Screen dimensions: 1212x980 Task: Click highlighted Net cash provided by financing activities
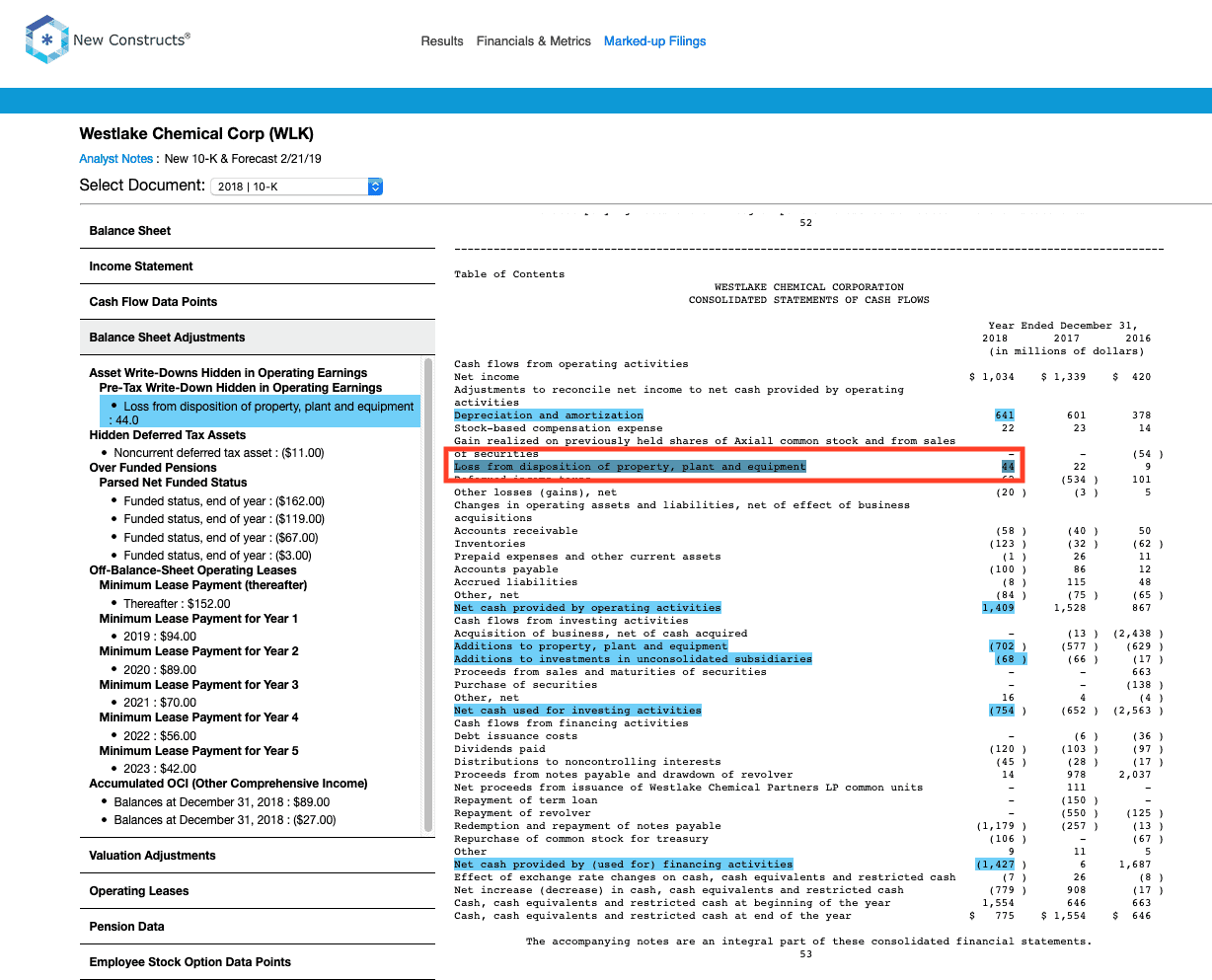click(623, 865)
